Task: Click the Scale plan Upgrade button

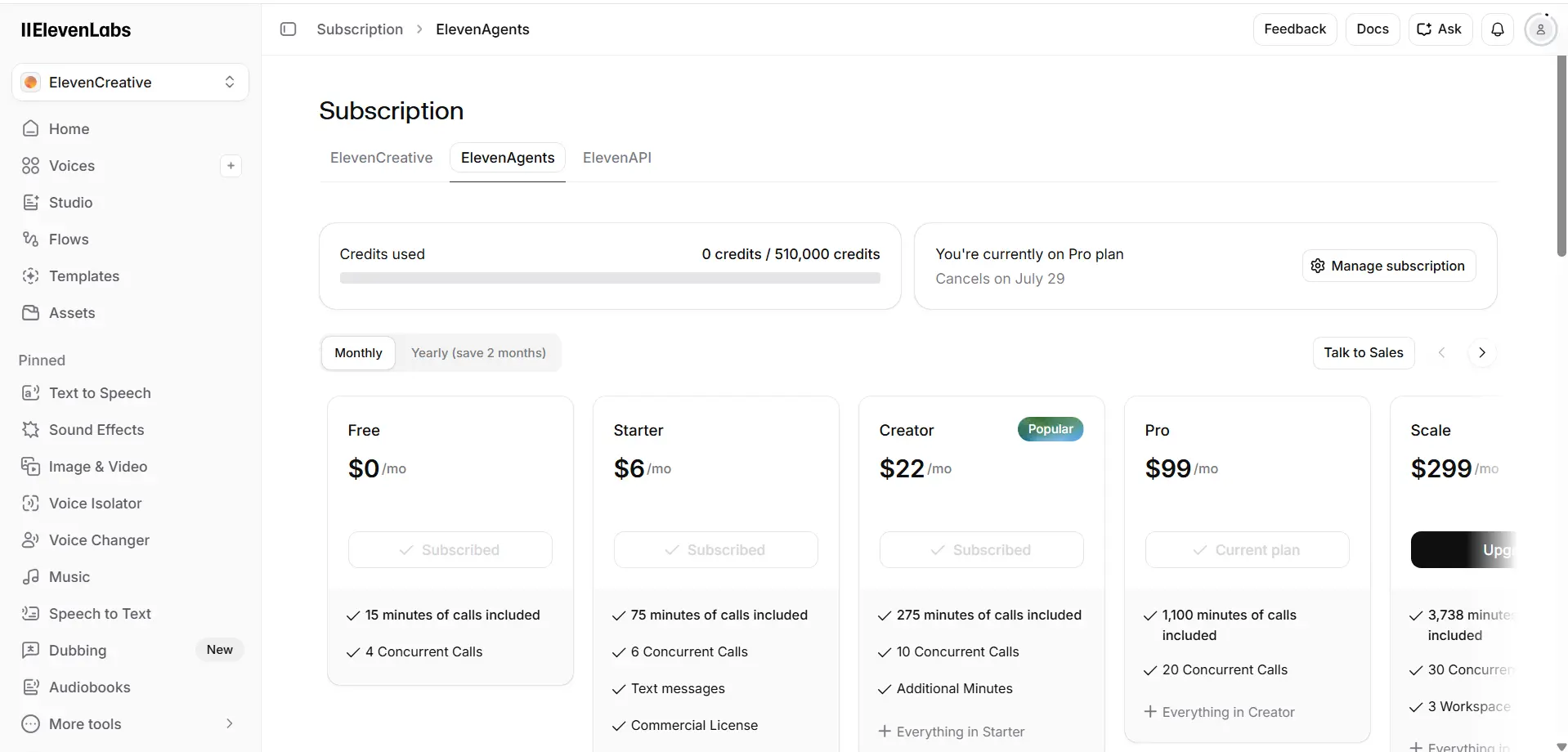Action: [1463, 550]
